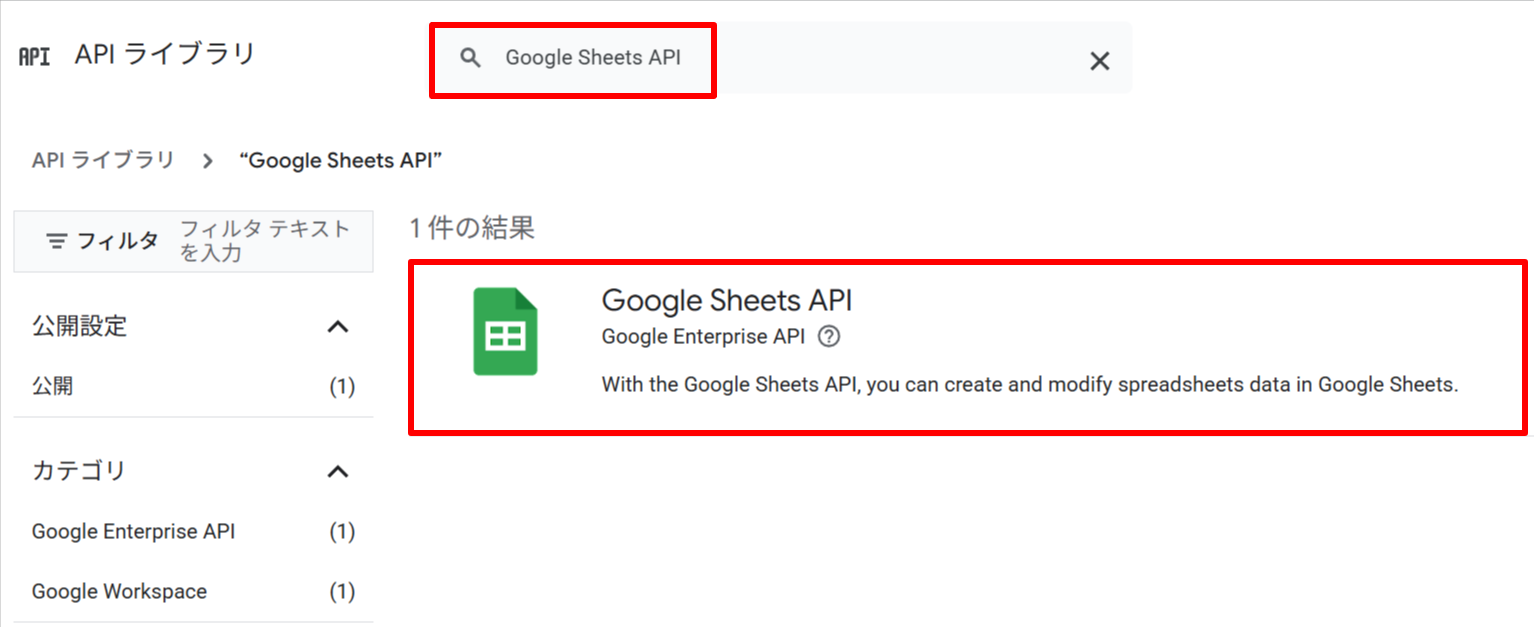Click the API logo icon beside API ライブラリ
The height and width of the screenshot is (627, 1534).
[x=34, y=56]
